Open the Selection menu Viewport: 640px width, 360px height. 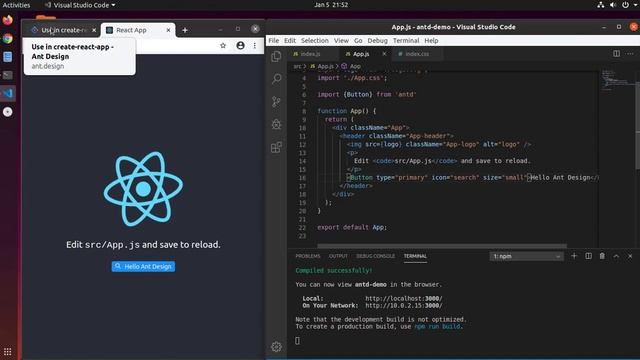(x=315, y=40)
